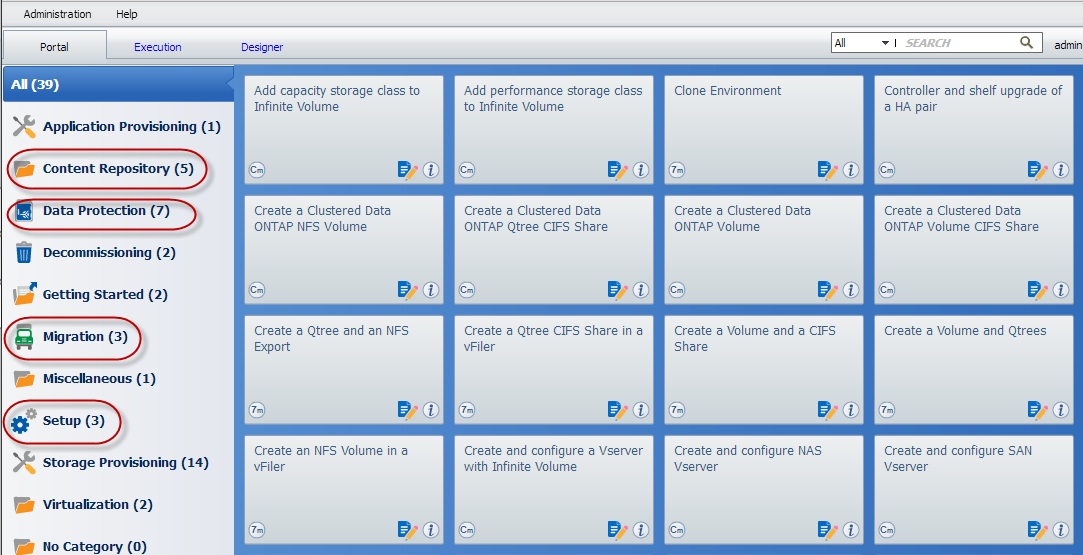Open Application Provisioning (1) category
Image resolution: width=1083 pixels, height=555 pixels.
pyautogui.click(x=132, y=126)
